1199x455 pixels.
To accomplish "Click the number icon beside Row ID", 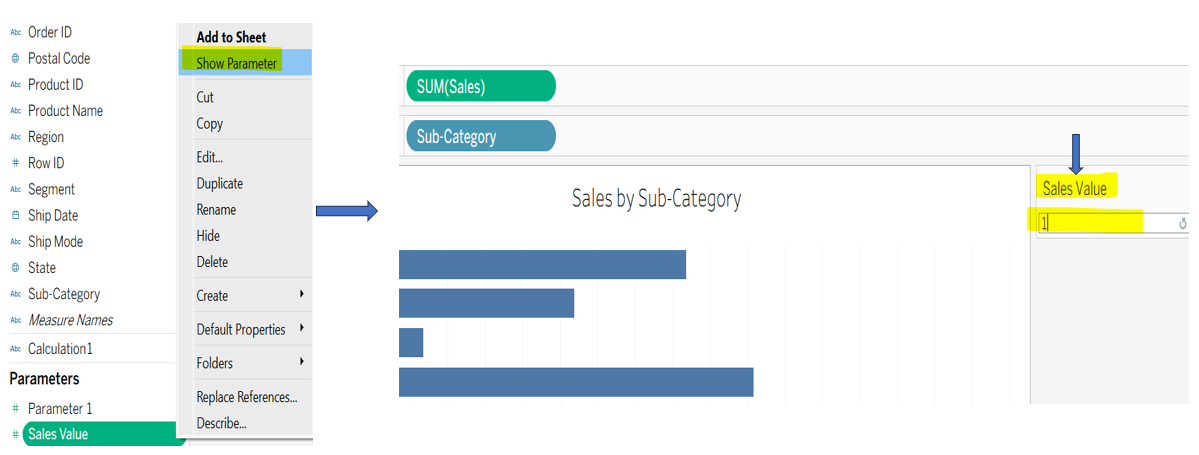I will click(15, 163).
